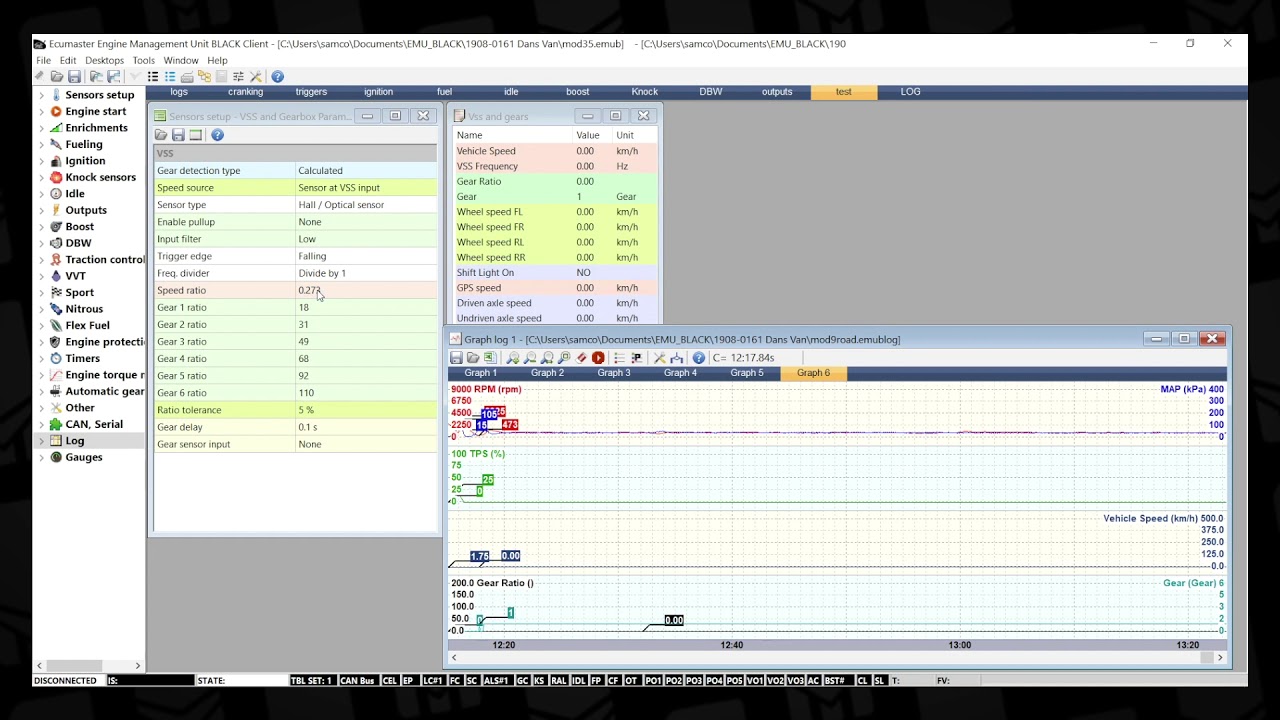This screenshot has width=1280, height=720.
Task: Expand the Log tree node
Action: (41, 441)
